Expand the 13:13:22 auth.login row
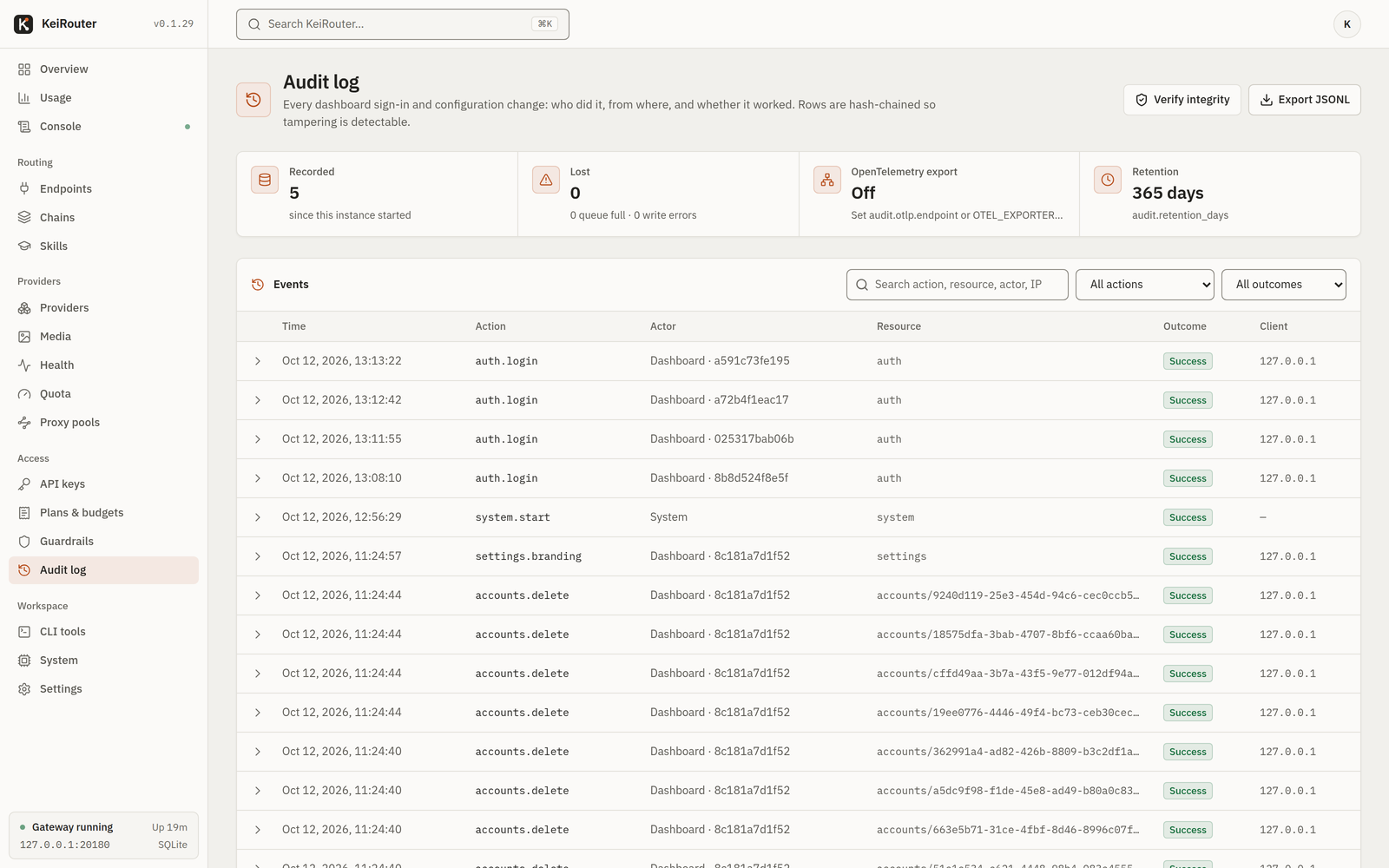The height and width of the screenshot is (868, 1389). 258,361
